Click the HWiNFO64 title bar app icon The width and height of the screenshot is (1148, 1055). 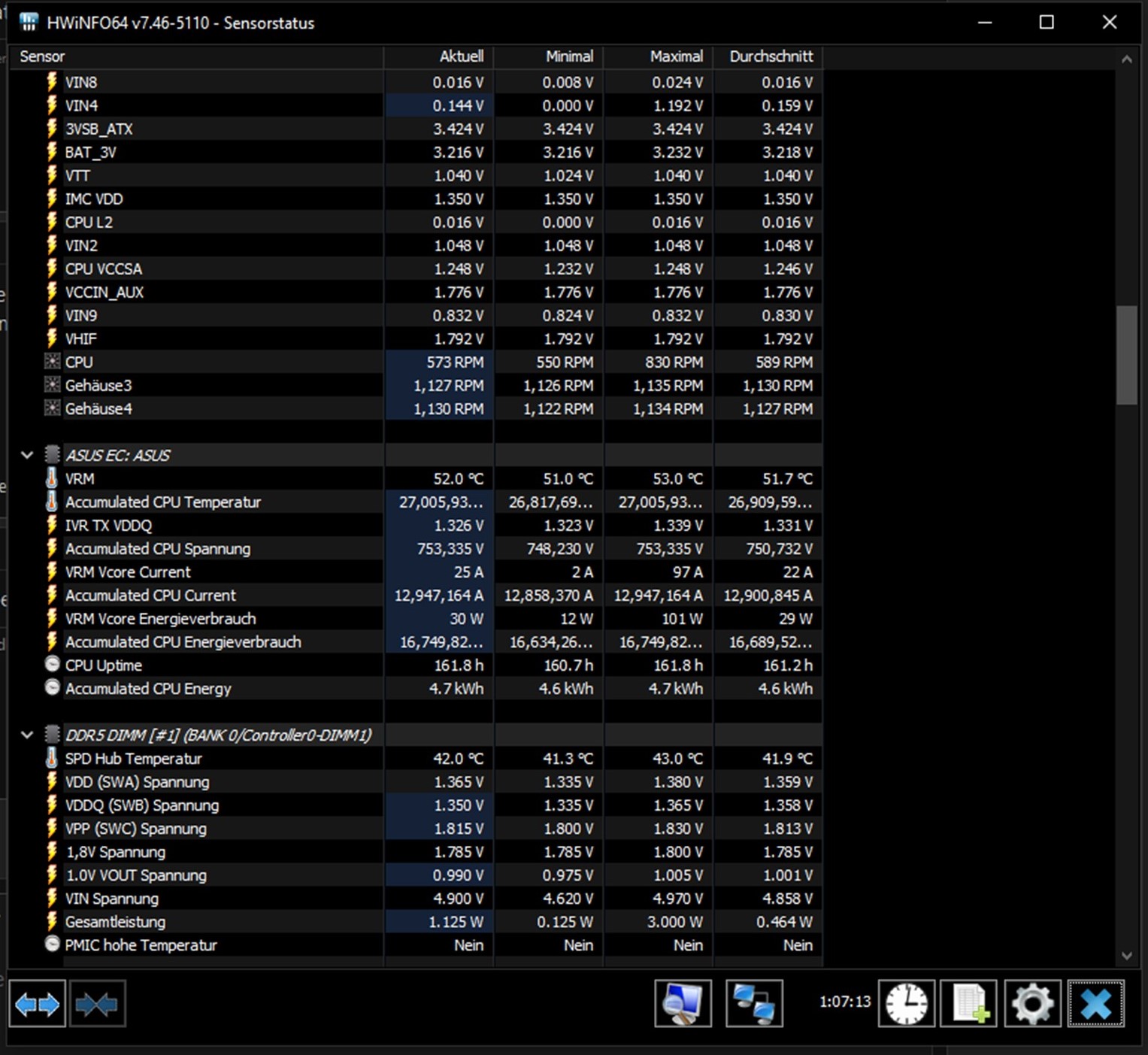pos(29,22)
